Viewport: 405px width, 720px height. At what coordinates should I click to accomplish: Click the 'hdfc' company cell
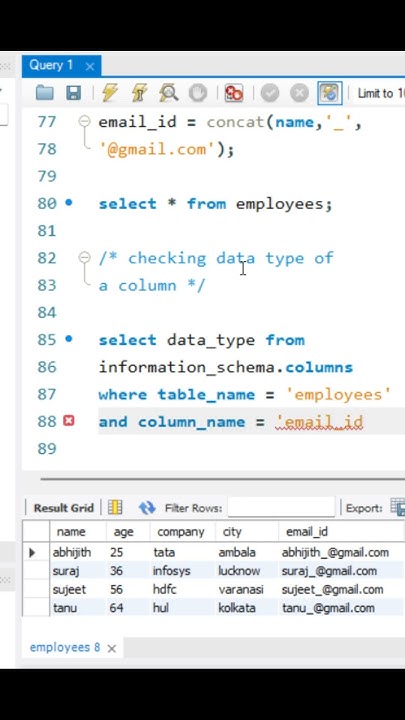tap(182, 589)
